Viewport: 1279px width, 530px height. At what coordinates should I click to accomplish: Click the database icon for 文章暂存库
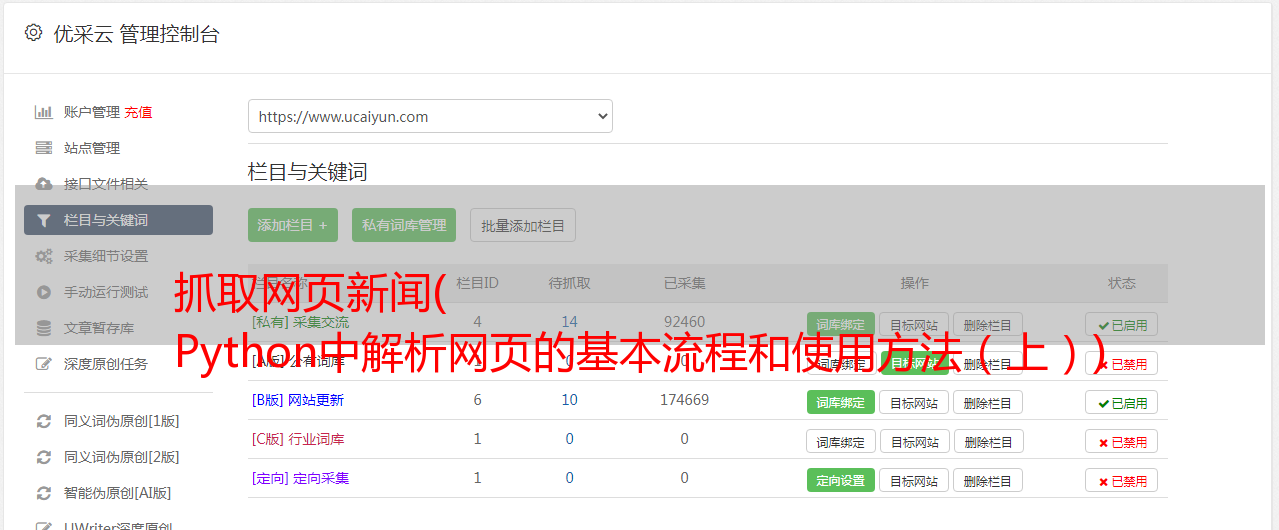44,328
